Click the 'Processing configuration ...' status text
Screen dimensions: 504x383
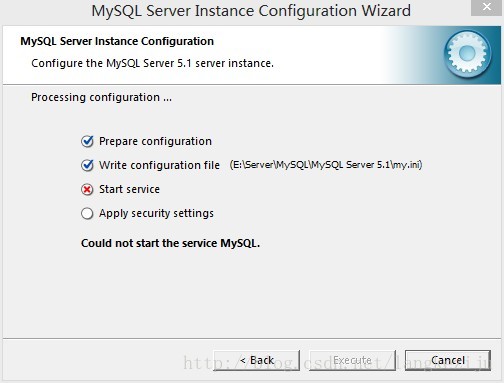[101, 97]
